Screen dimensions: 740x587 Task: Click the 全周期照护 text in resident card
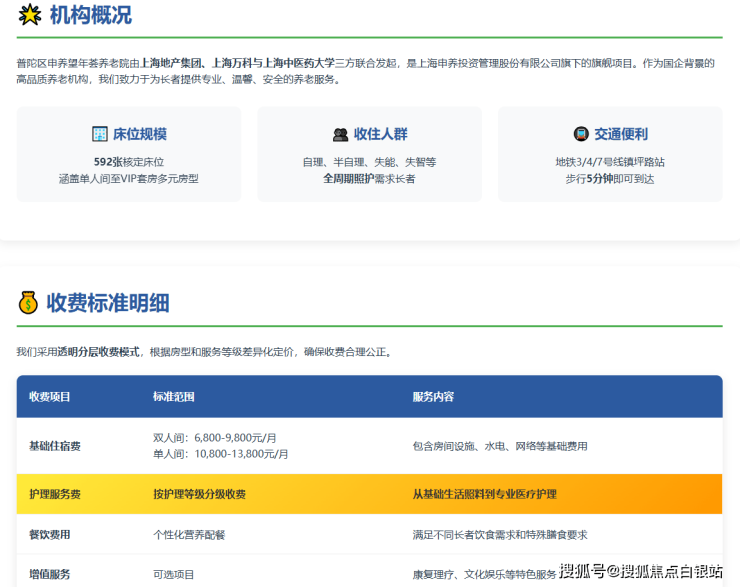tap(346, 178)
